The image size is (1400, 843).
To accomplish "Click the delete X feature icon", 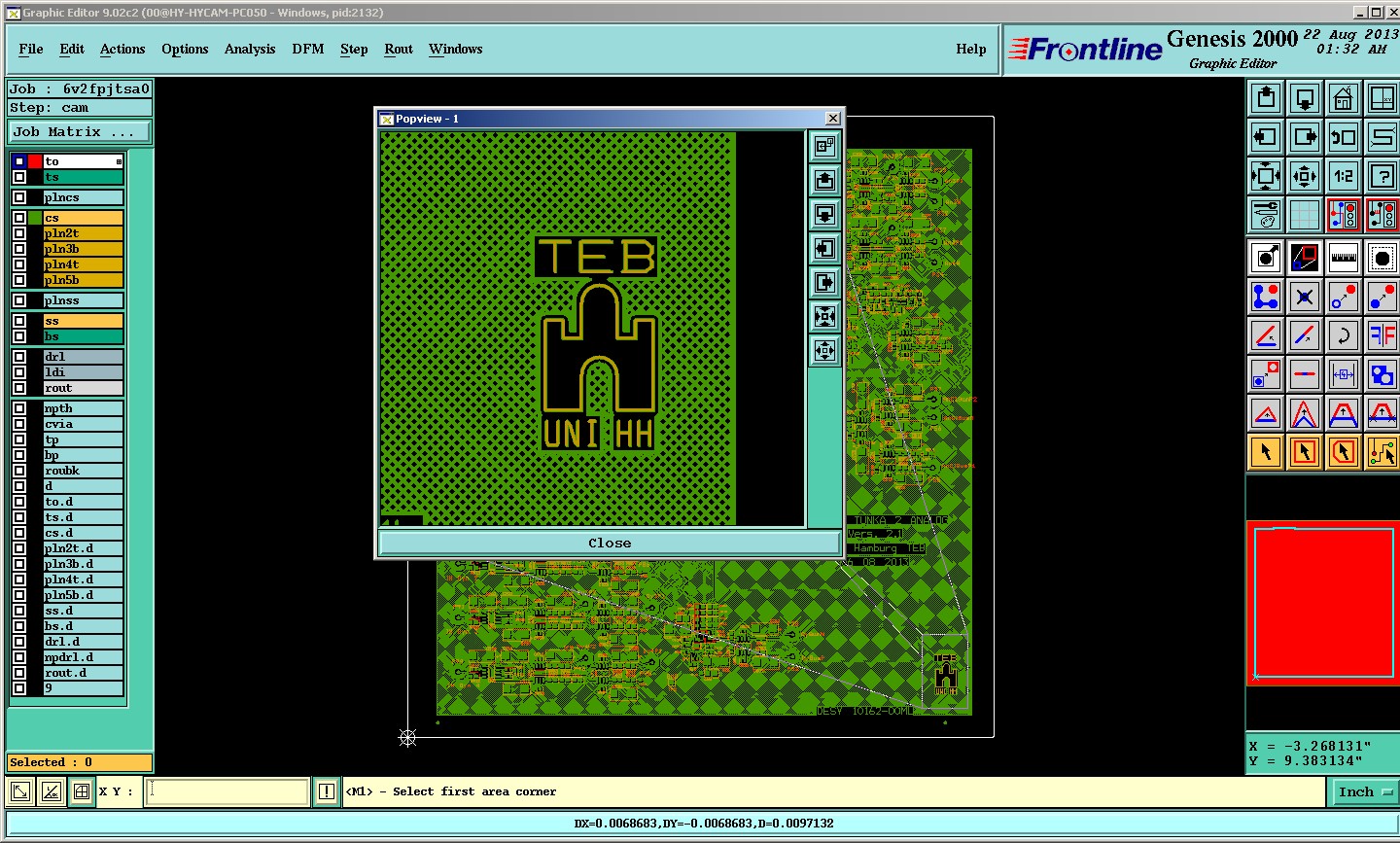I will point(1305,297).
